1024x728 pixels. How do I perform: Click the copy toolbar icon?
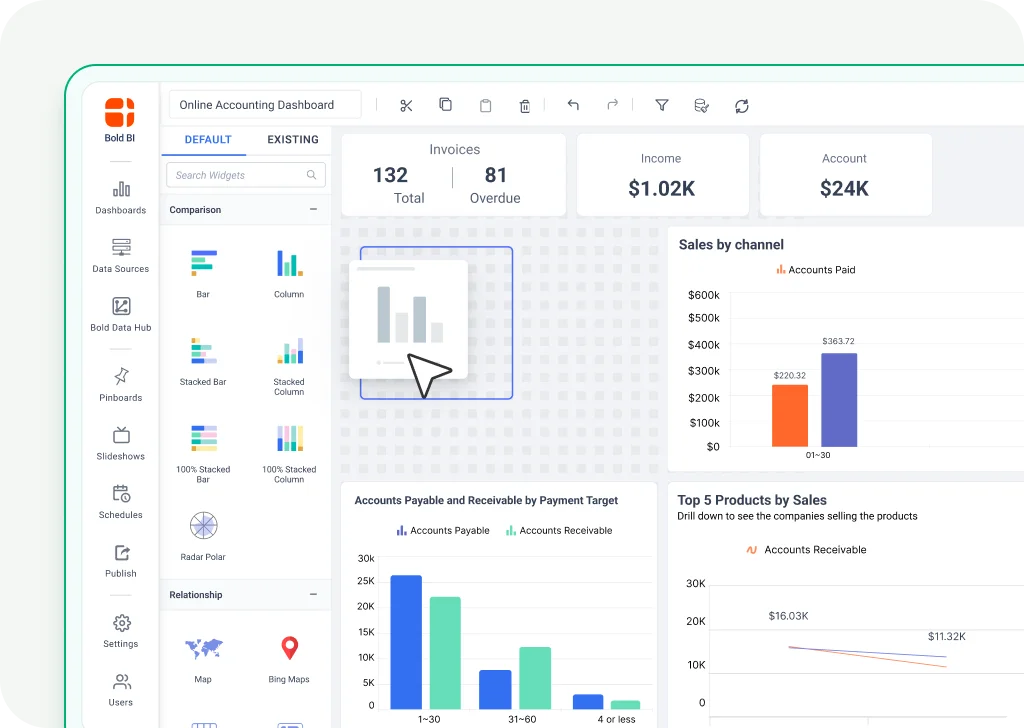point(445,104)
